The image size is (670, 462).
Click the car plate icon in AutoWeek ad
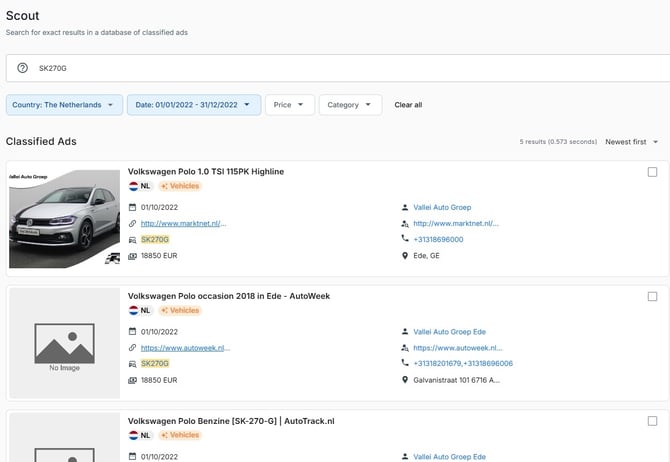[132, 364]
